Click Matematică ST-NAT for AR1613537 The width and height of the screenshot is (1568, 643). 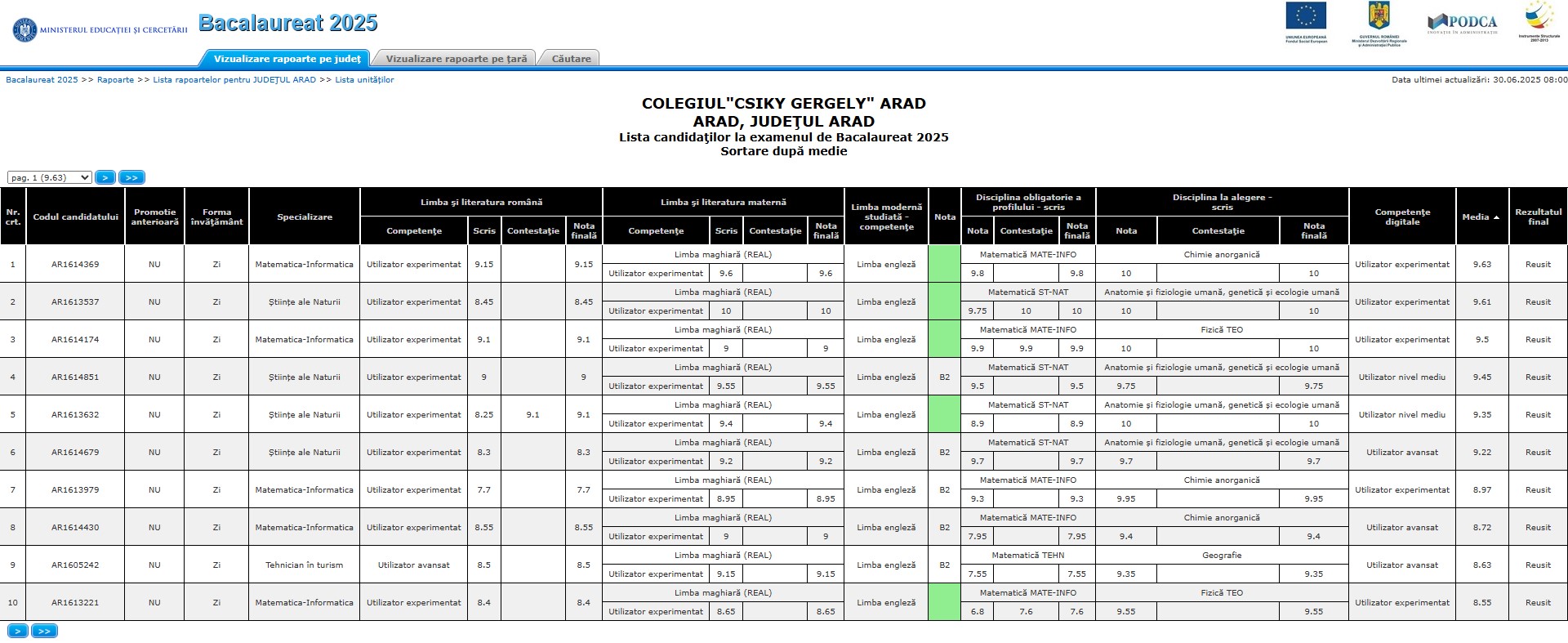pyautogui.click(x=1027, y=292)
